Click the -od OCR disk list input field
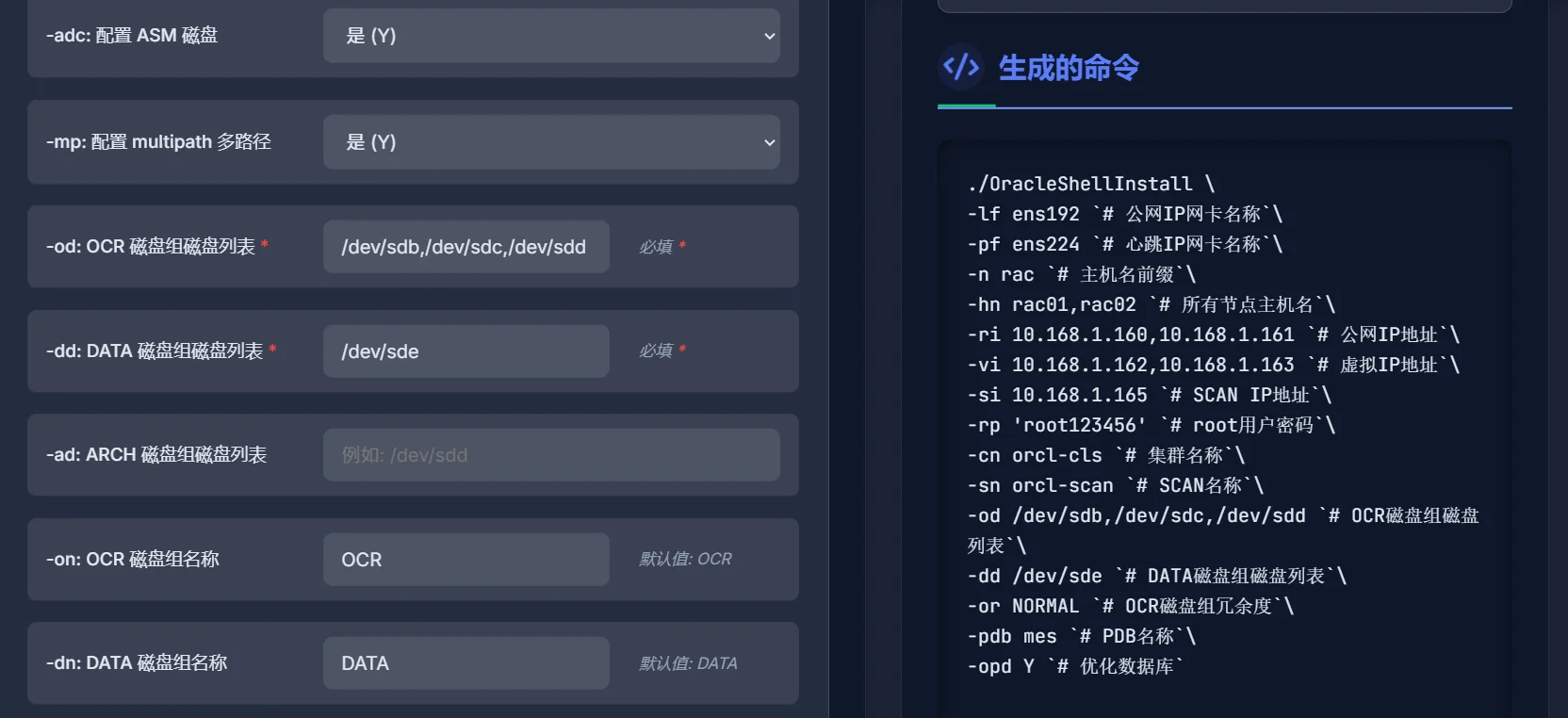 pos(465,247)
